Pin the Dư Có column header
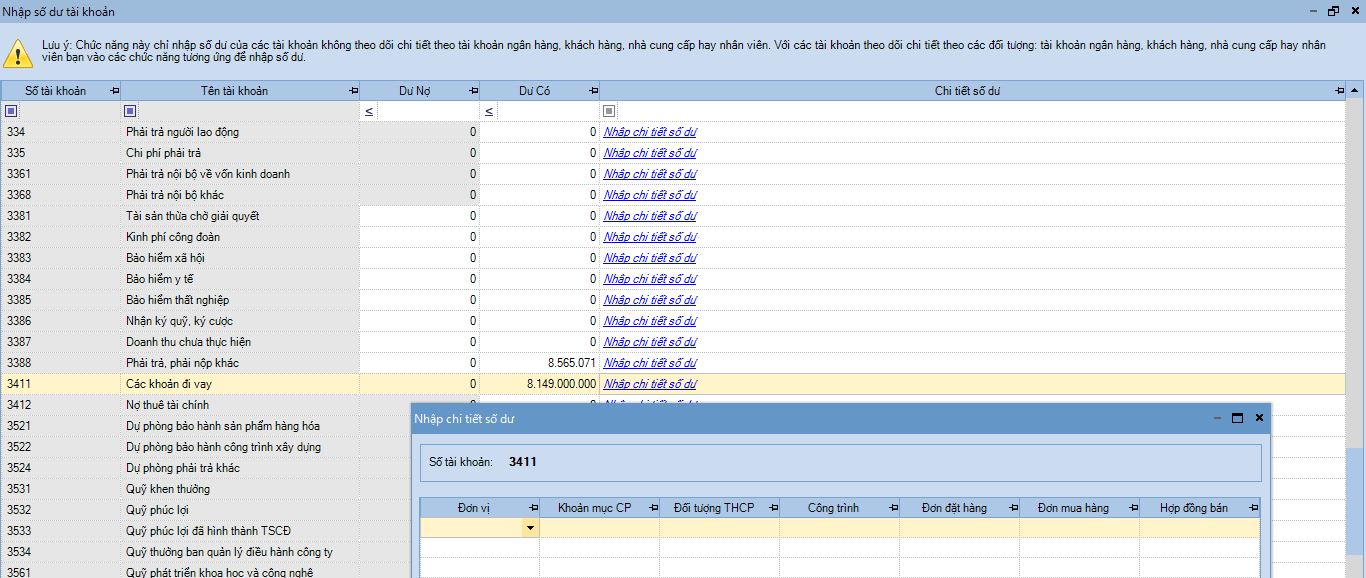 tap(593, 91)
